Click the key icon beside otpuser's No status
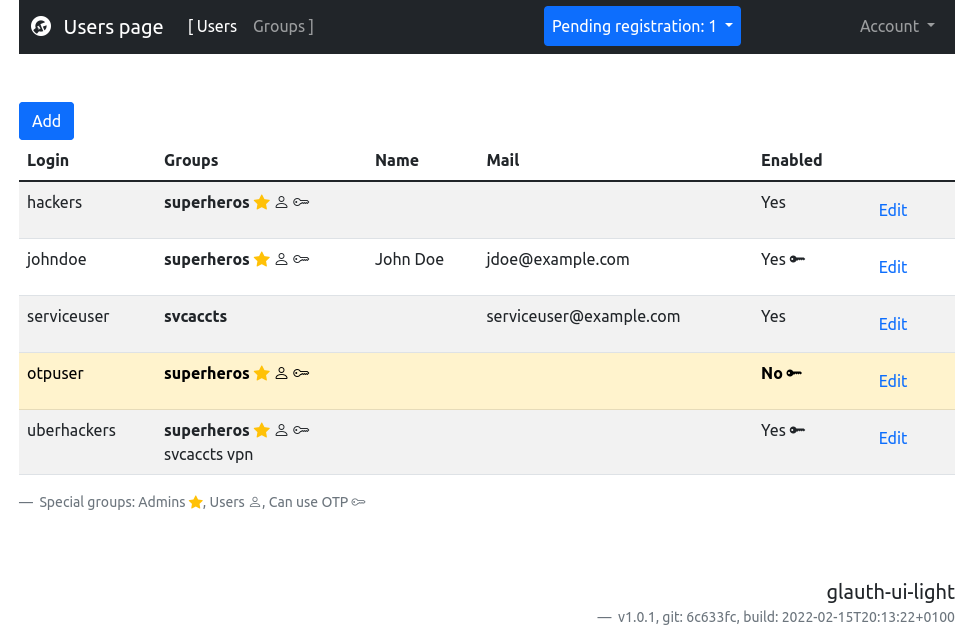Viewport: 979px width, 636px height. click(794, 374)
